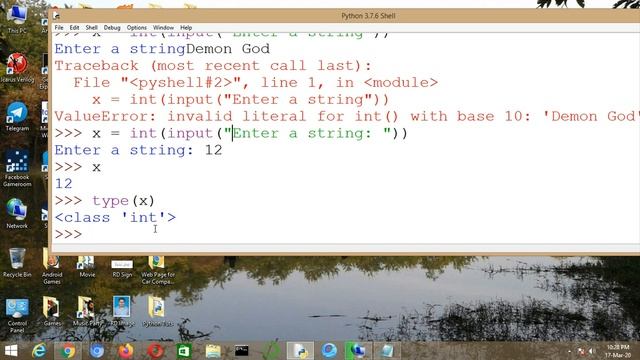Open Command Prompt from taskbar
The width and height of the screenshot is (640, 360).
click(242, 351)
